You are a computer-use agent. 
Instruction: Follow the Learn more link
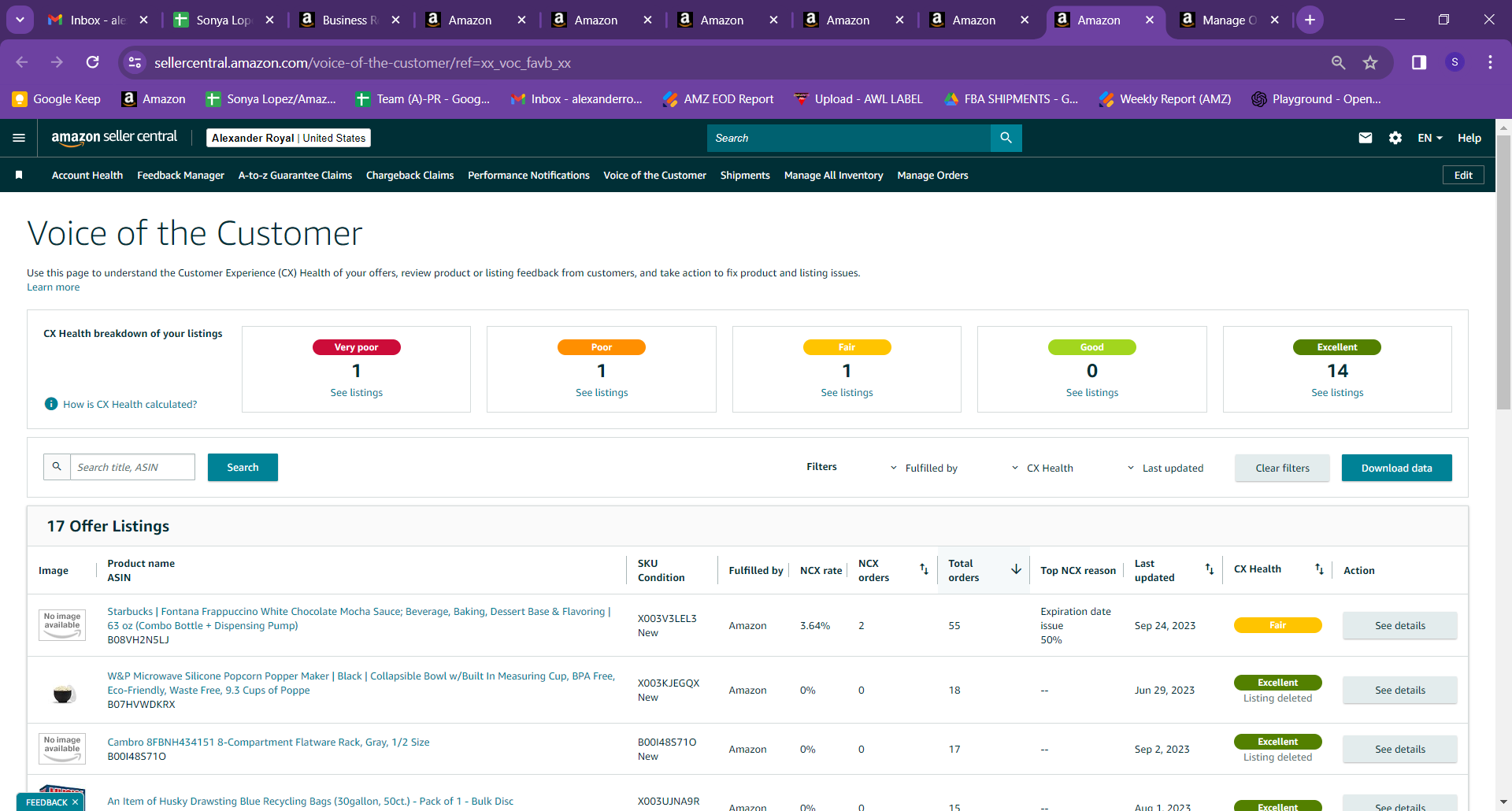point(53,287)
